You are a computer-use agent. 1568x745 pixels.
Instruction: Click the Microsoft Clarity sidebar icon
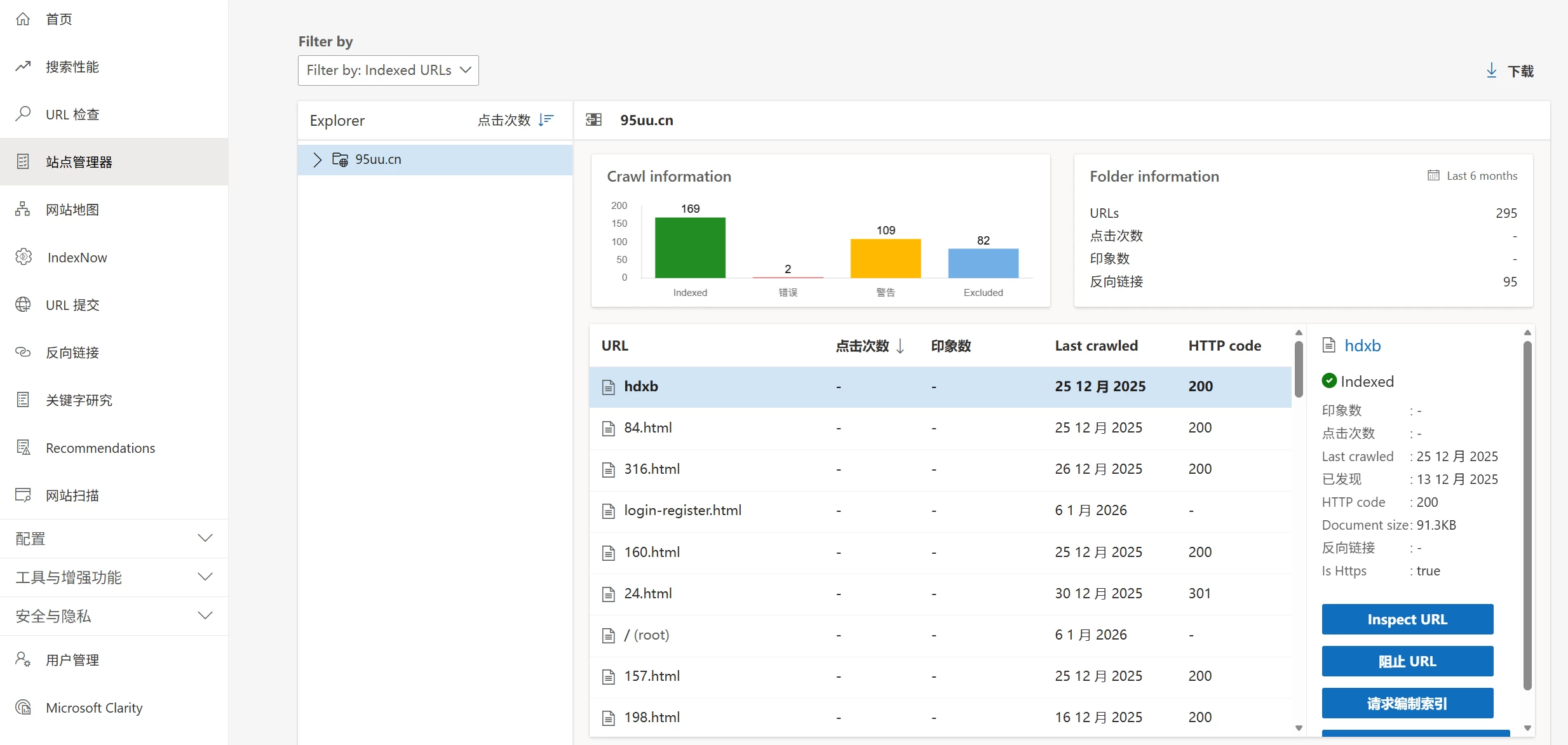point(24,708)
